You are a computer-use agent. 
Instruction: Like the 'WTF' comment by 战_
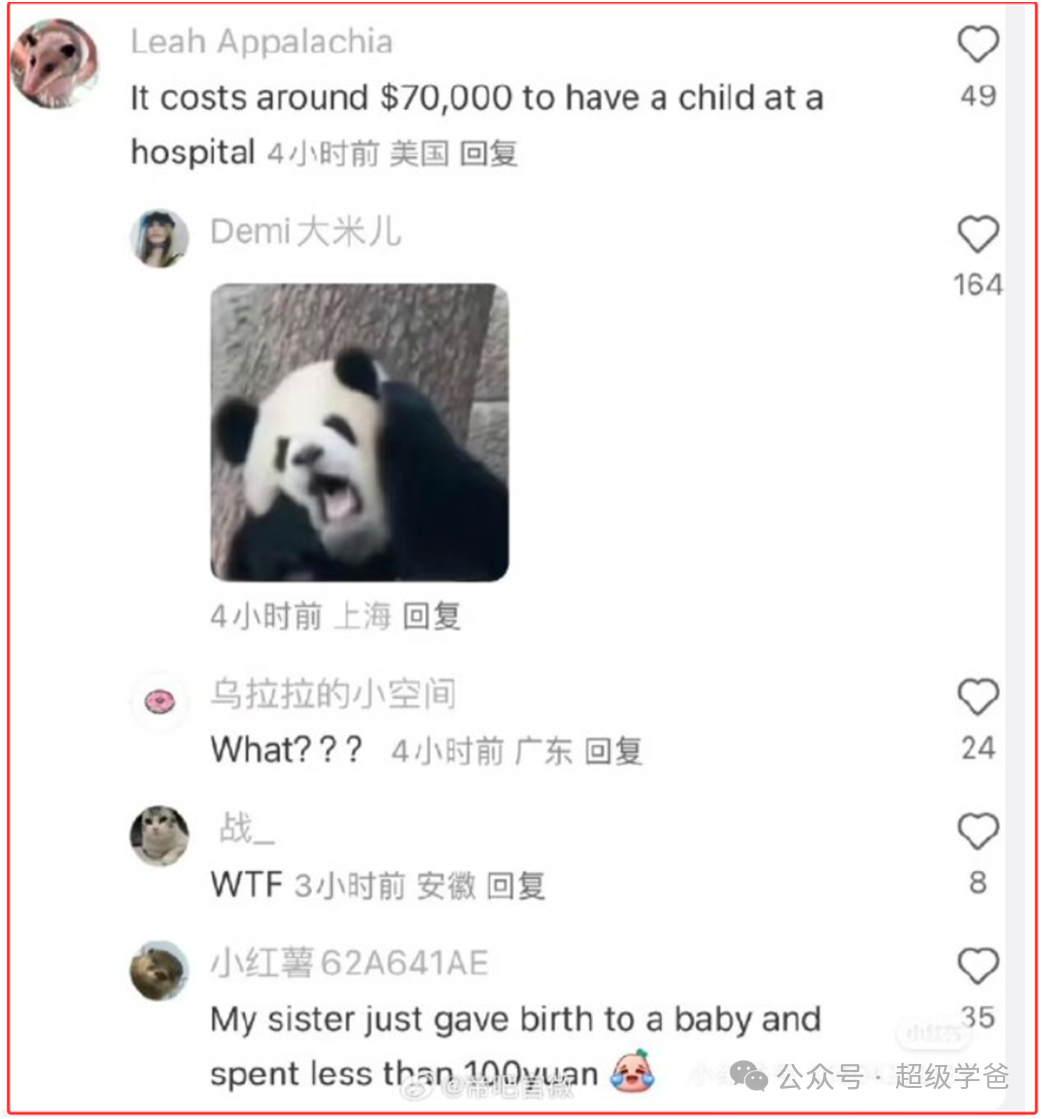977,831
